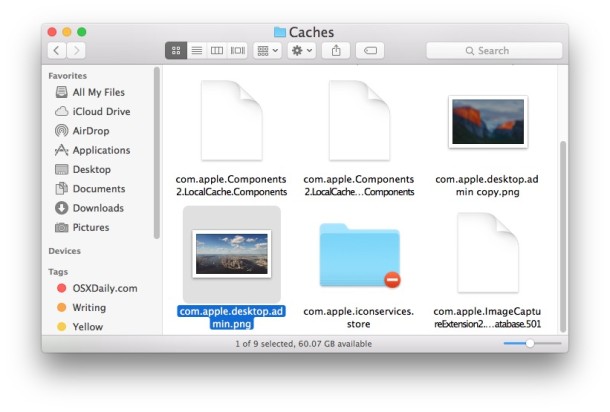Select Applications in sidebar
The height and width of the screenshot is (412, 610).
[101, 150]
